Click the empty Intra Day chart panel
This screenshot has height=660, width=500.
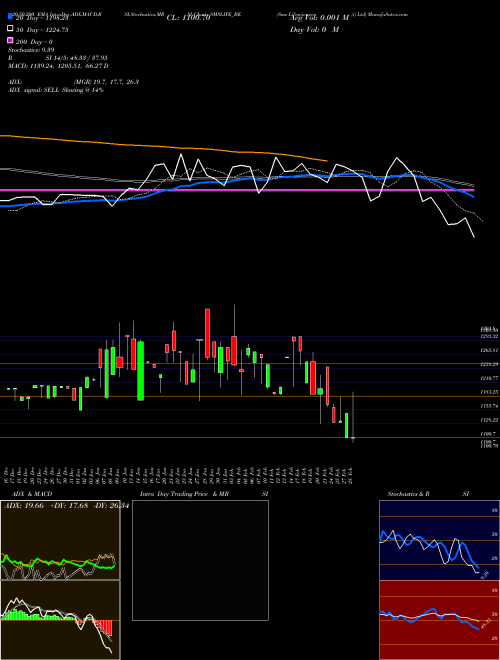[200, 560]
